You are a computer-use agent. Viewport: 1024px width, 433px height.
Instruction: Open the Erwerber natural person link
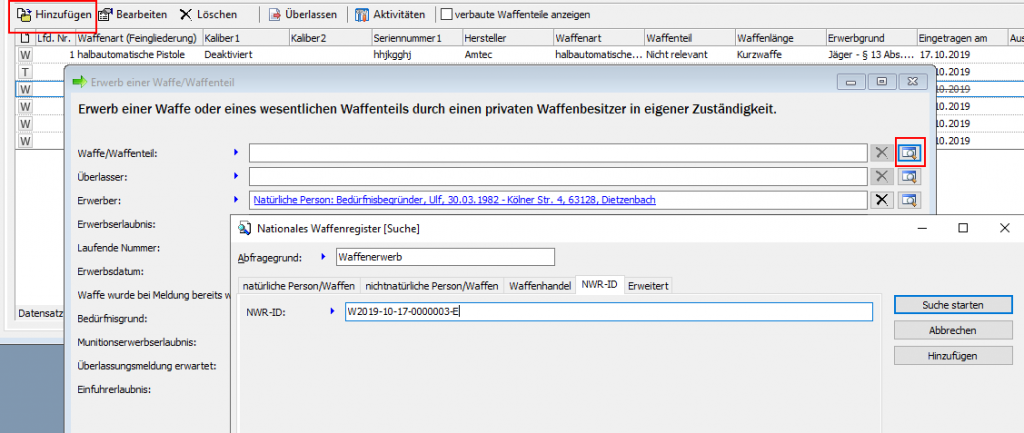(454, 200)
